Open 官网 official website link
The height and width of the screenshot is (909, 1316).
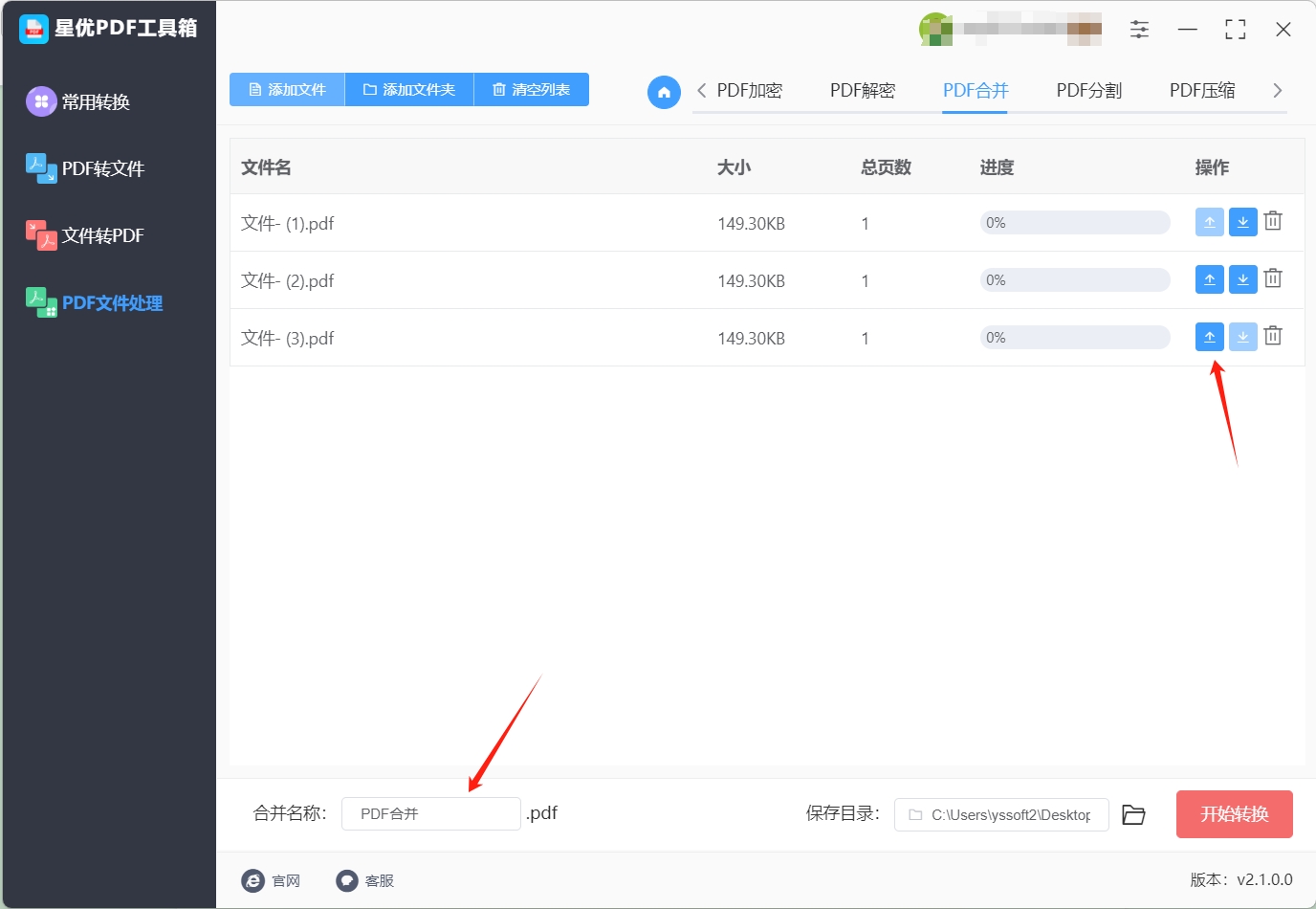tap(272, 880)
